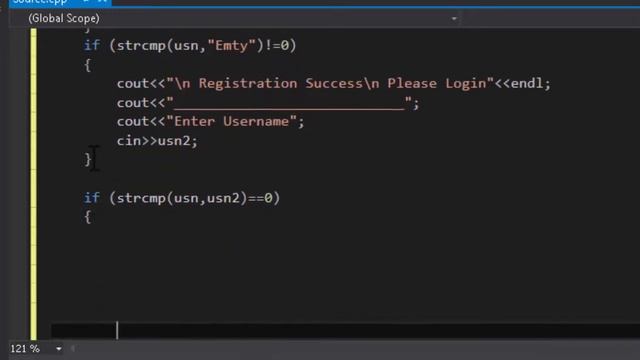This screenshot has height=360, width=640.
Task: Click the 'Enter Username' cout line
Action: tap(210, 122)
